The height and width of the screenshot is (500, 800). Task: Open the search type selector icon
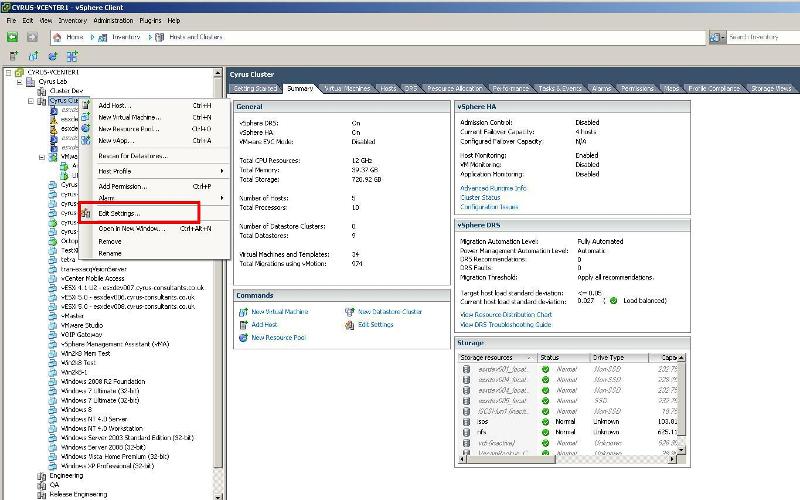click(717, 37)
